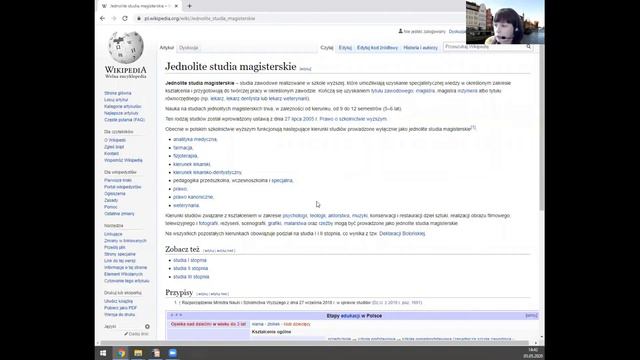Open Portal wikipedystów link

pos(122,187)
